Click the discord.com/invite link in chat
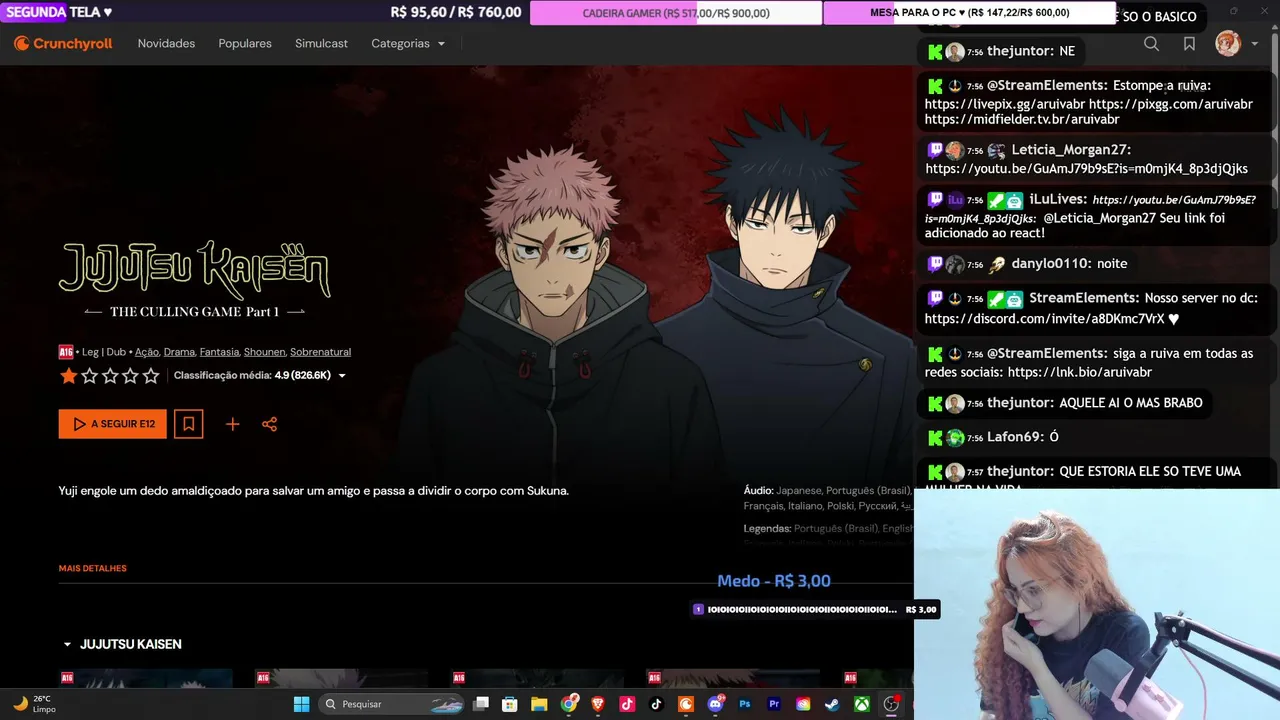The height and width of the screenshot is (720, 1280). pyautogui.click(x=1043, y=319)
